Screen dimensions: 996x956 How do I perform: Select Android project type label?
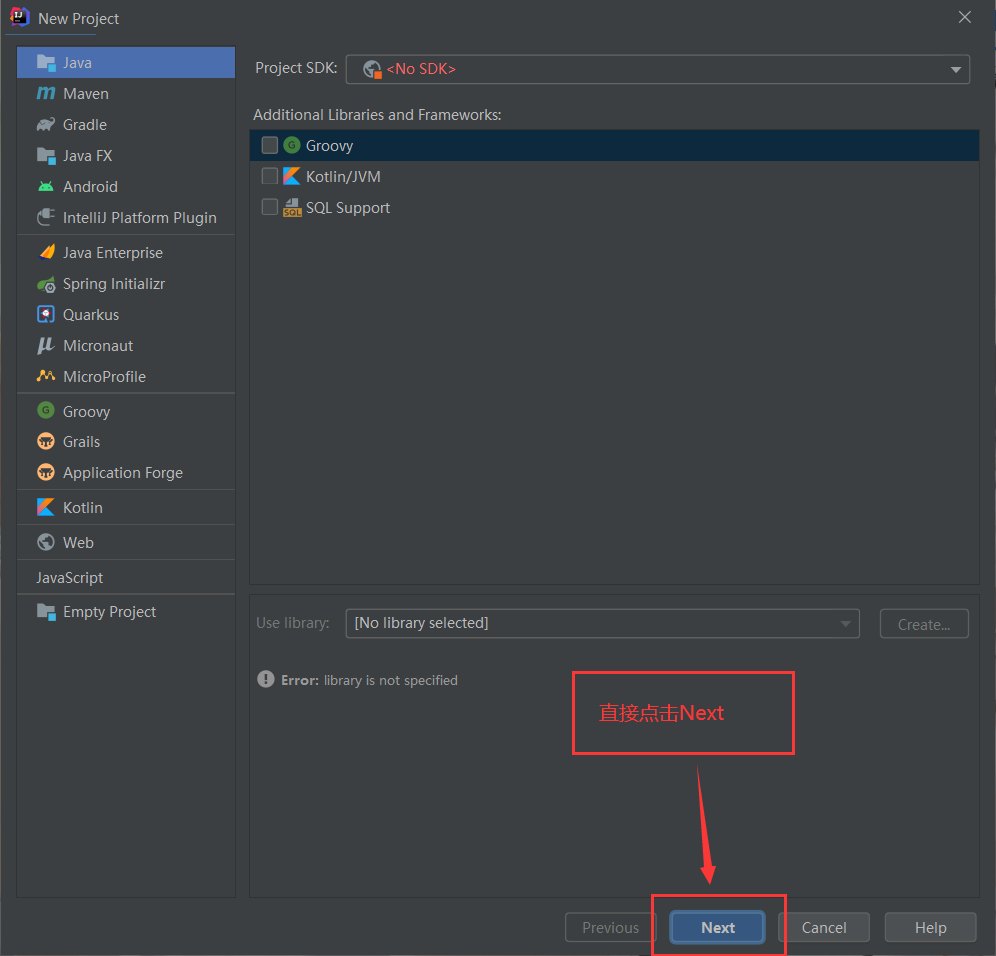(x=90, y=187)
